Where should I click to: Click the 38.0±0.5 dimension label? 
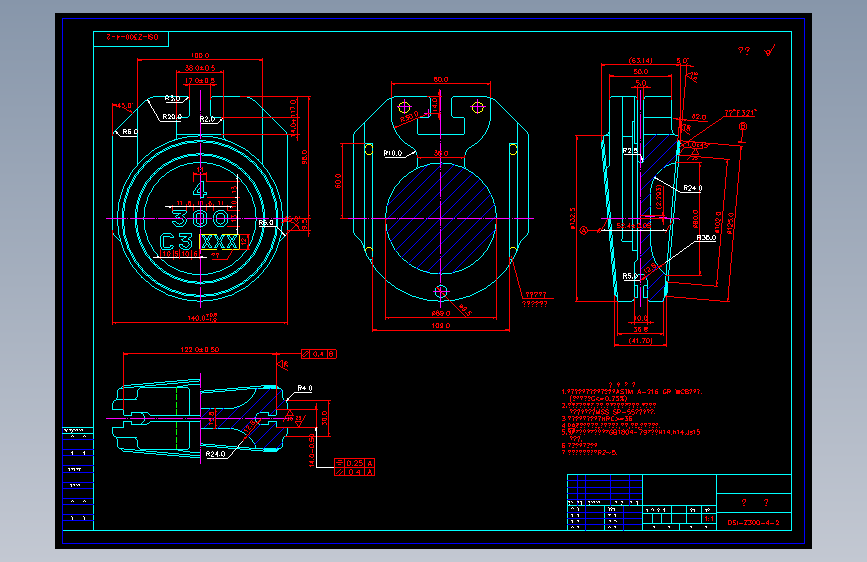coord(200,68)
